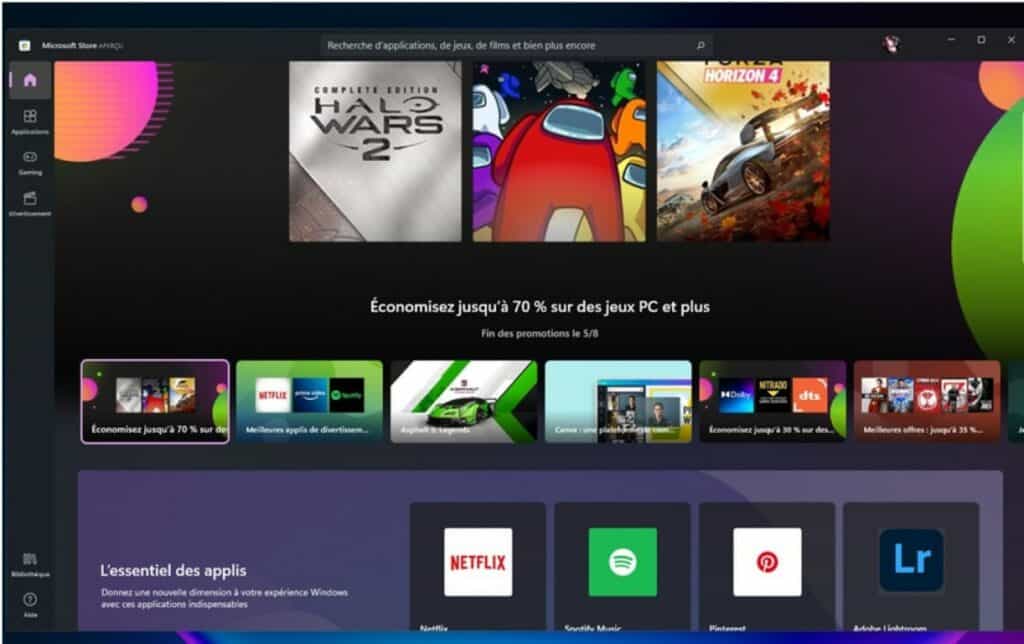
Task: Minimize the Microsoft Store window
Action: 951,40
